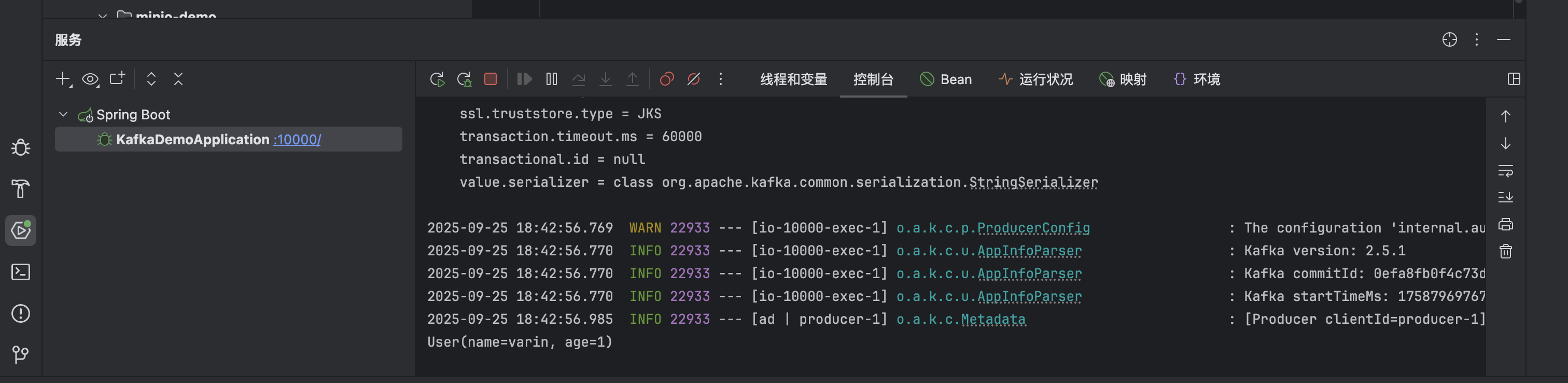Click the layout settings icon
Viewport: 1568px width, 383px height.
click(x=1514, y=79)
